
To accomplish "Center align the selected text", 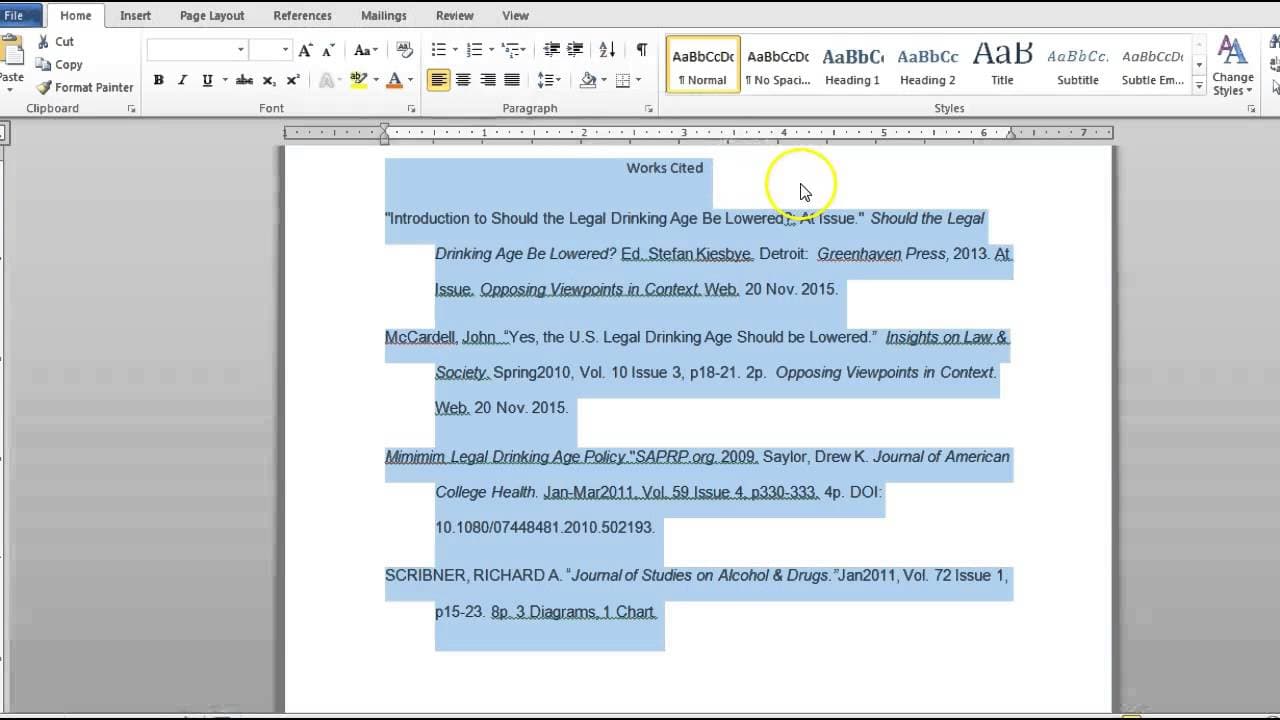I will coord(463,80).
